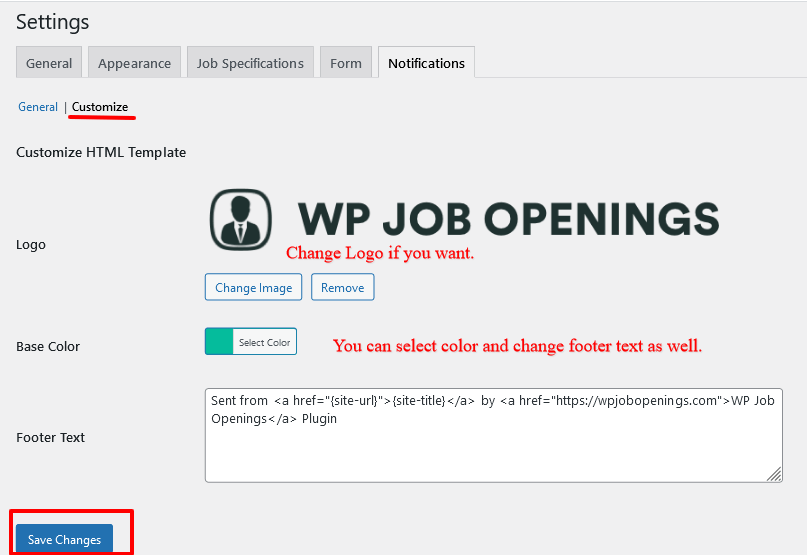Open the Select Color picker button
The width and height of the screenshot is (807, 555).
click(265, 341)
